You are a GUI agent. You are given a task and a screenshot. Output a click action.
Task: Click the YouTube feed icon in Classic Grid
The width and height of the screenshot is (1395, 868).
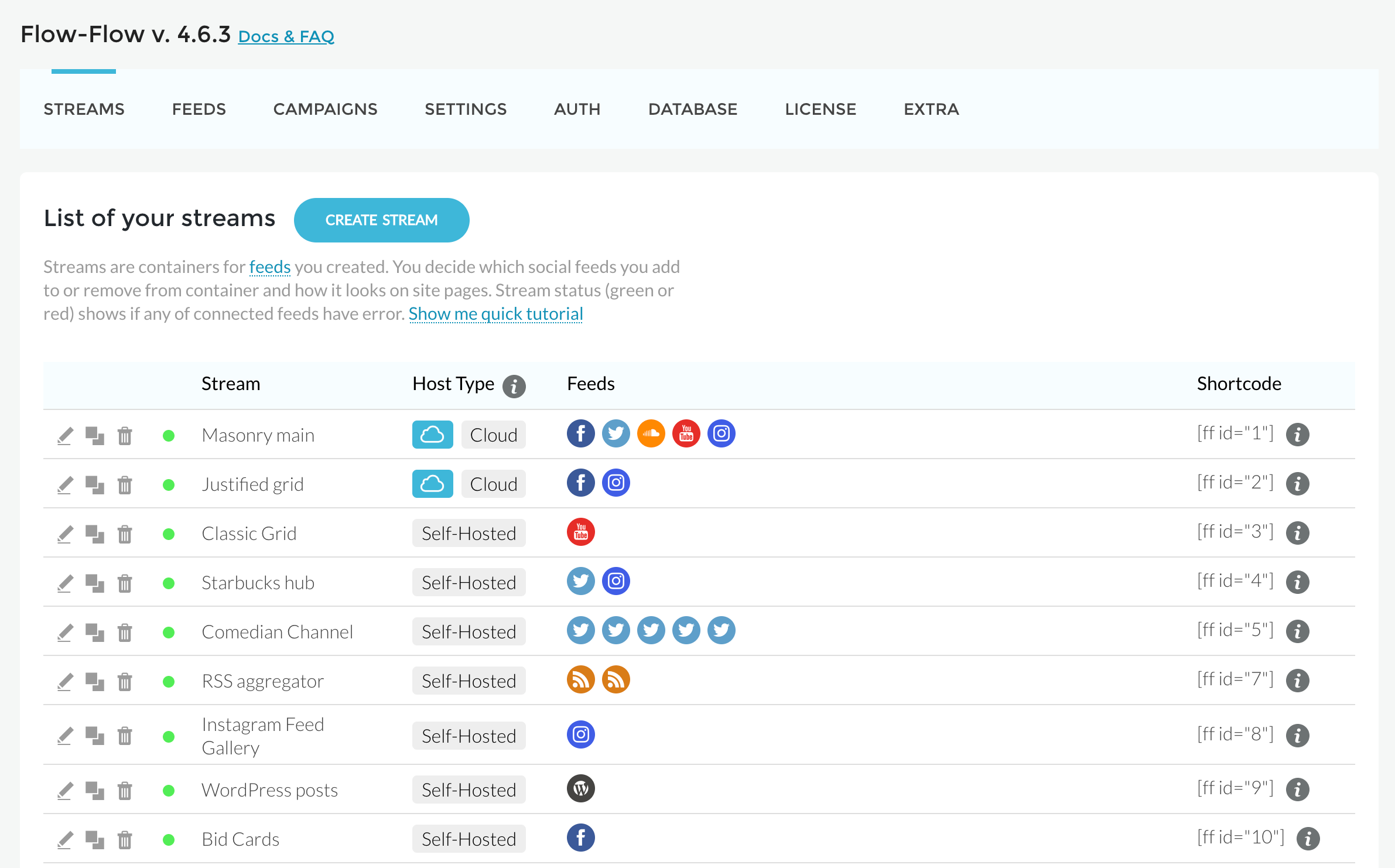(x=580, y=532)
